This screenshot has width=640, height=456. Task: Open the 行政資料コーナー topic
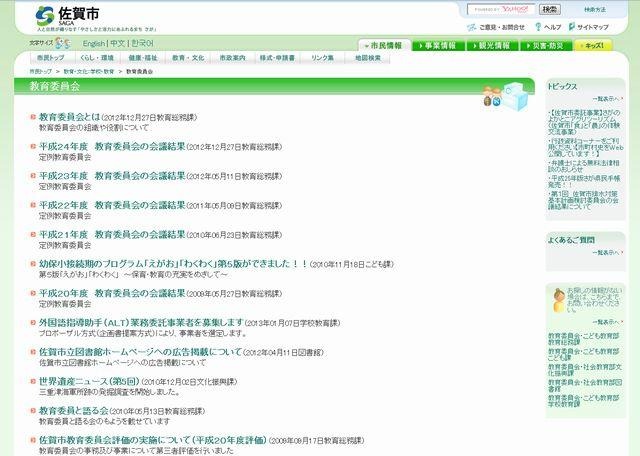[x=586, y=147]
